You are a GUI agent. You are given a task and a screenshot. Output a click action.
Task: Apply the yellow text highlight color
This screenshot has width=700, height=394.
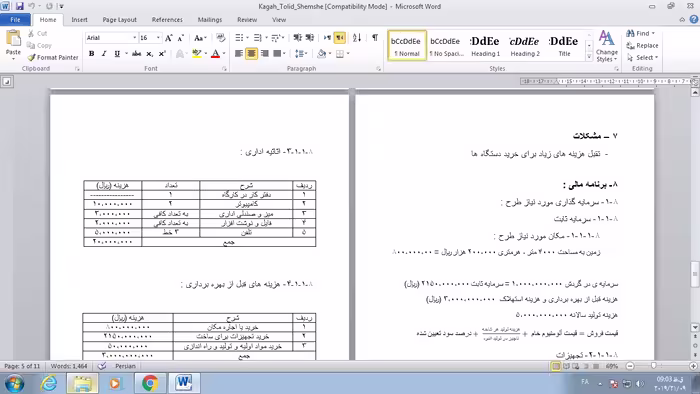[x=196, y=54]
